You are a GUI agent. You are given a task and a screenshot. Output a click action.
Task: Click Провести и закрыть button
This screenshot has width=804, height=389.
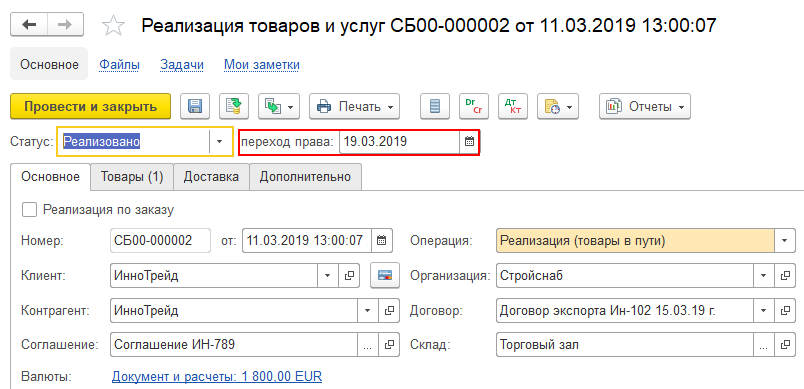(x=90, y=107)
